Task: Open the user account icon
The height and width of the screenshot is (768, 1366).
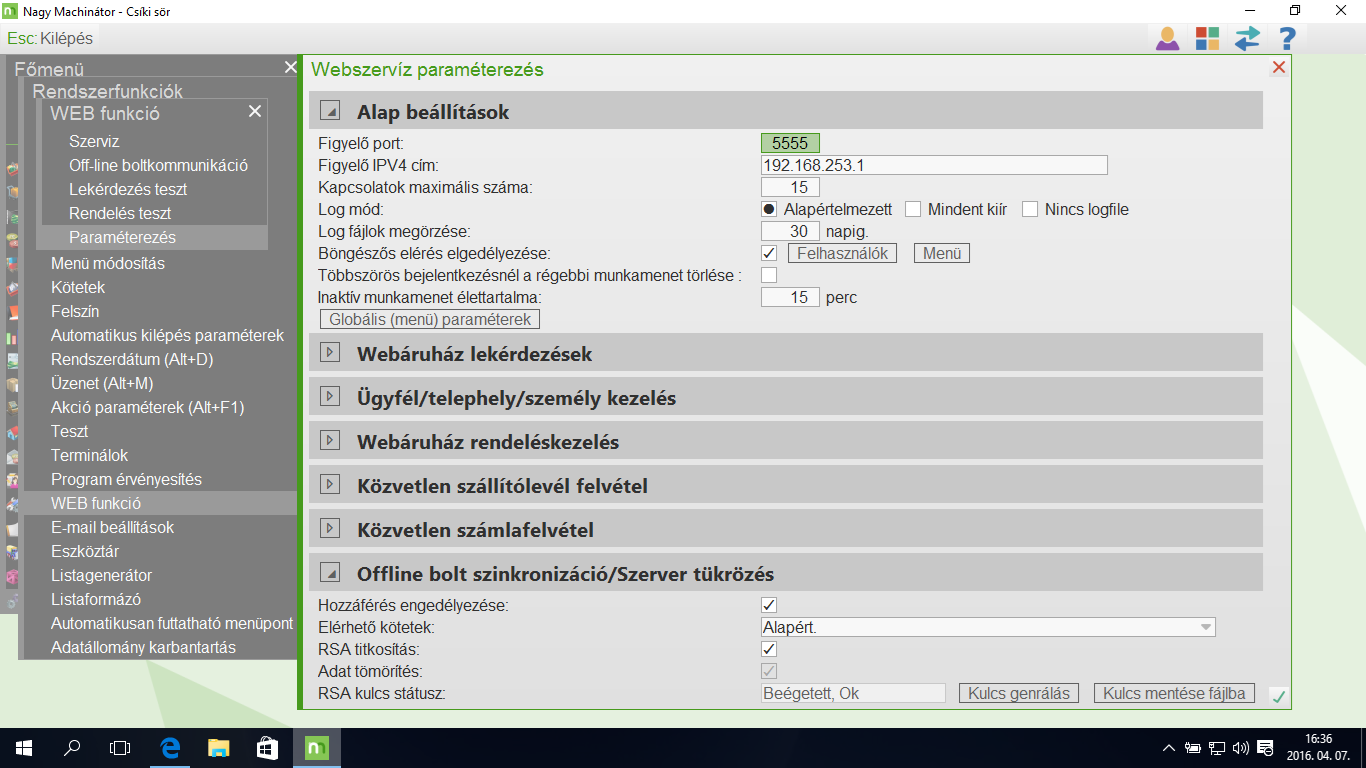Action: pyautogui.click(x=1168, y=38)
